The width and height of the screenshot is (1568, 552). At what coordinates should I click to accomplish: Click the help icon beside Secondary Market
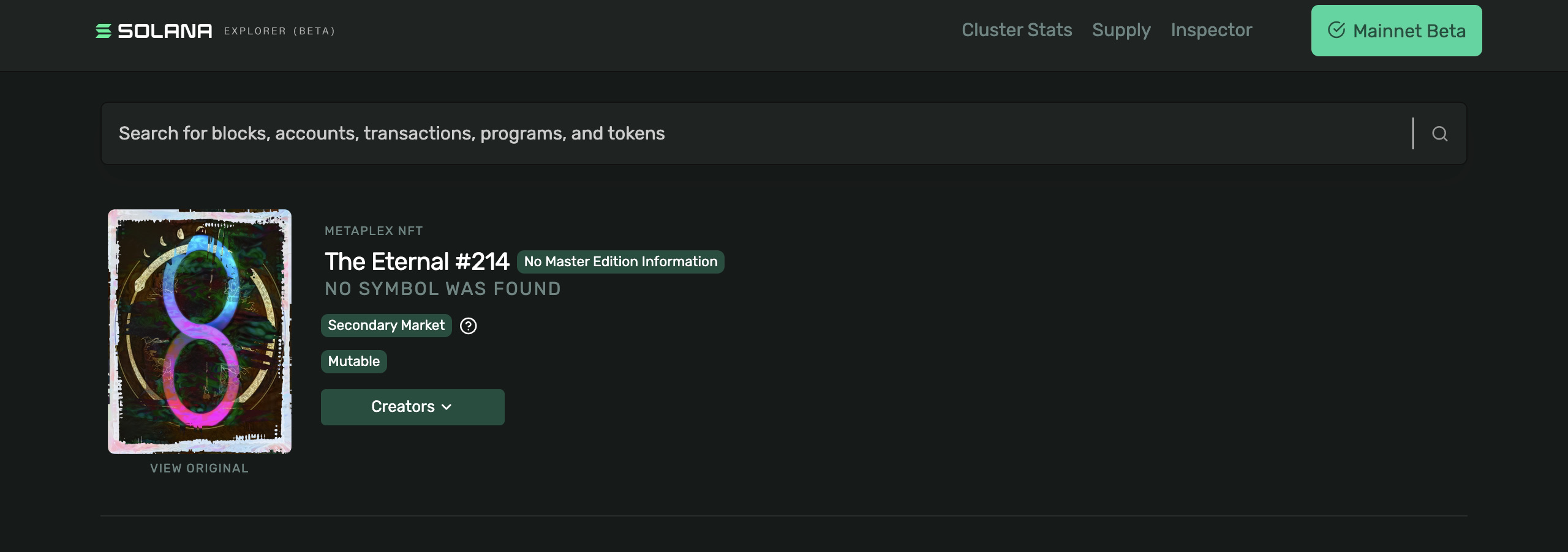[469, 326]
